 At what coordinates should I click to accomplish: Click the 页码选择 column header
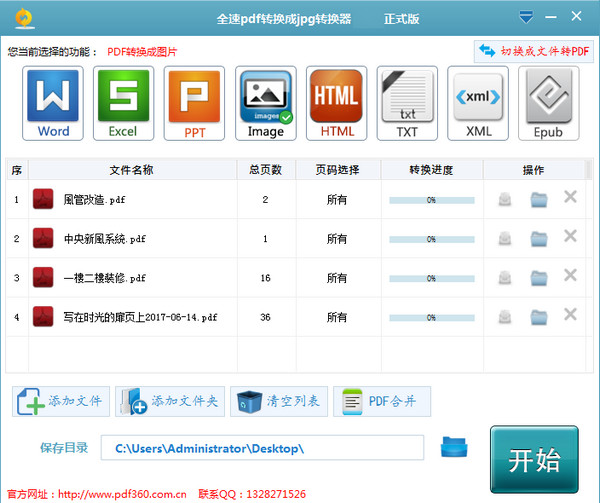point(338,170)
